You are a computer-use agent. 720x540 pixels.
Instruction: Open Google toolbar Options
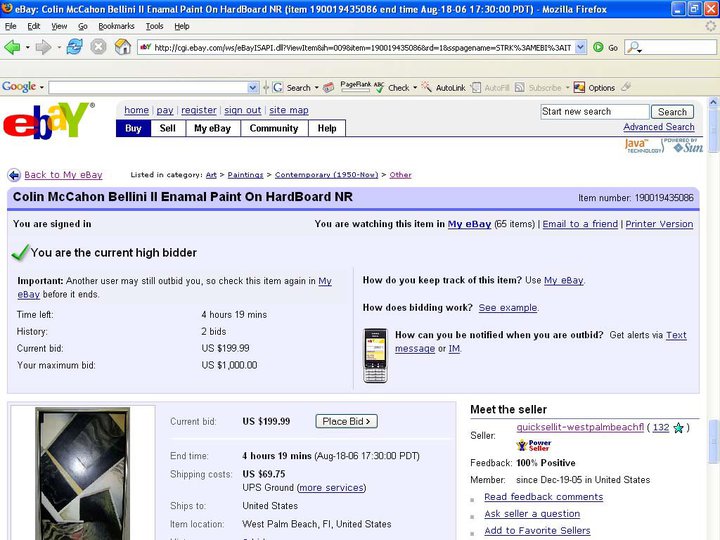click(x=595, y=87)
